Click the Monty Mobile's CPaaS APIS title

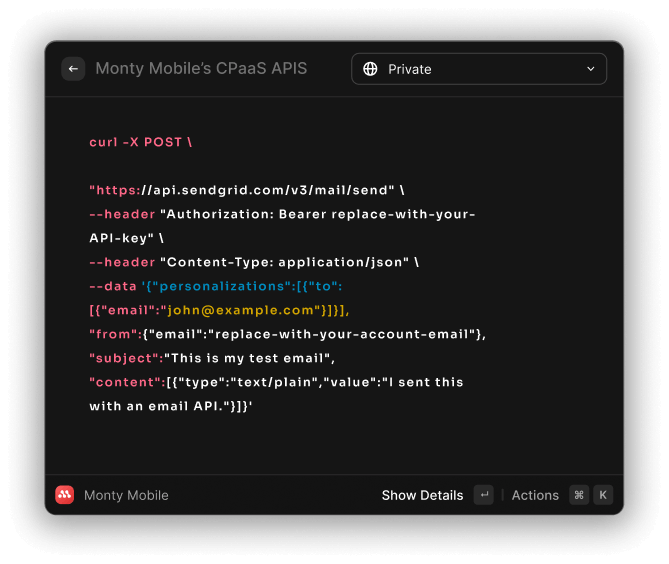click(x=201, y=69)
